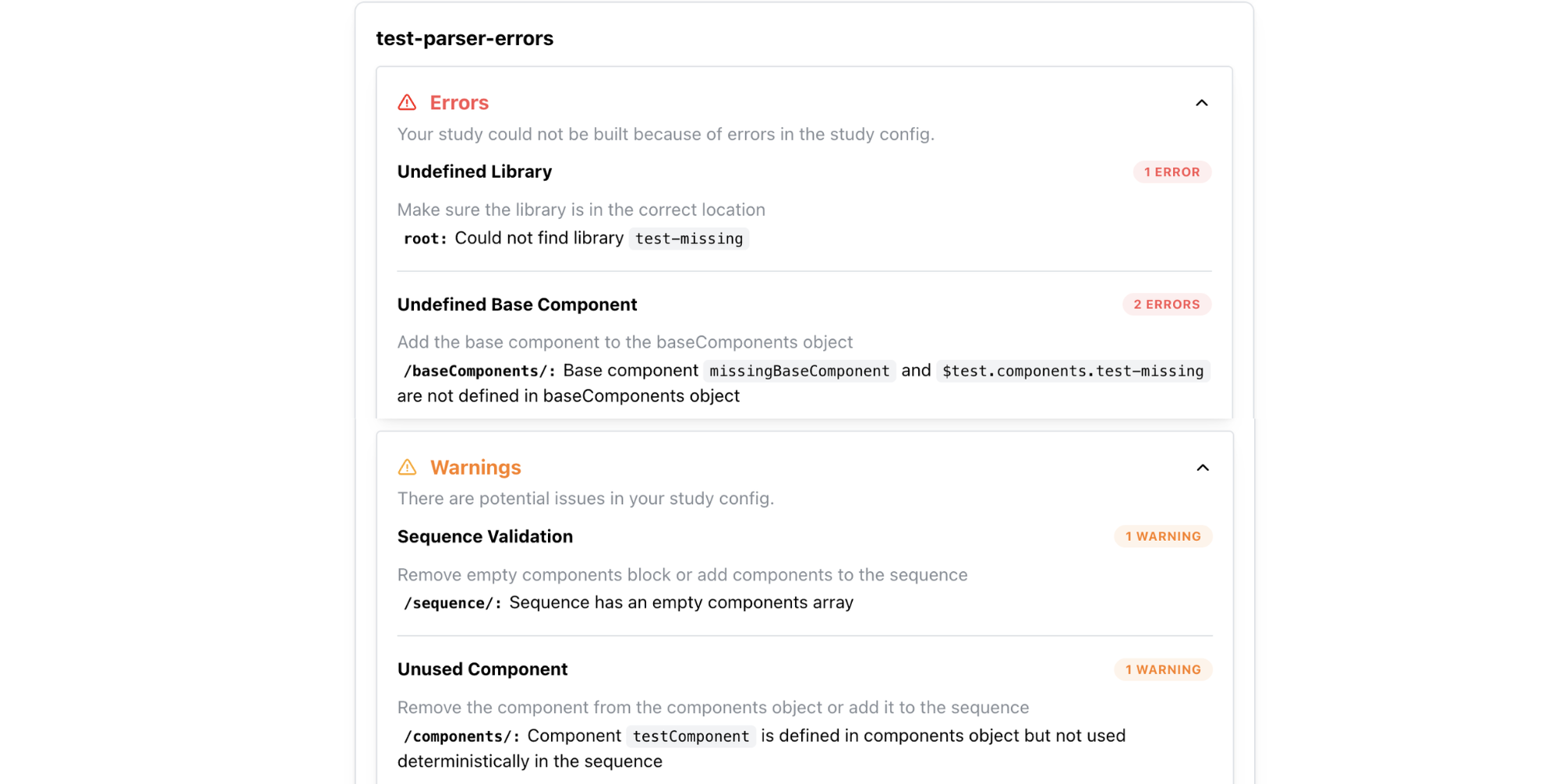Select the Undefined Library error heading
This screenshot has height=784, width=1562.
(475, 171)
